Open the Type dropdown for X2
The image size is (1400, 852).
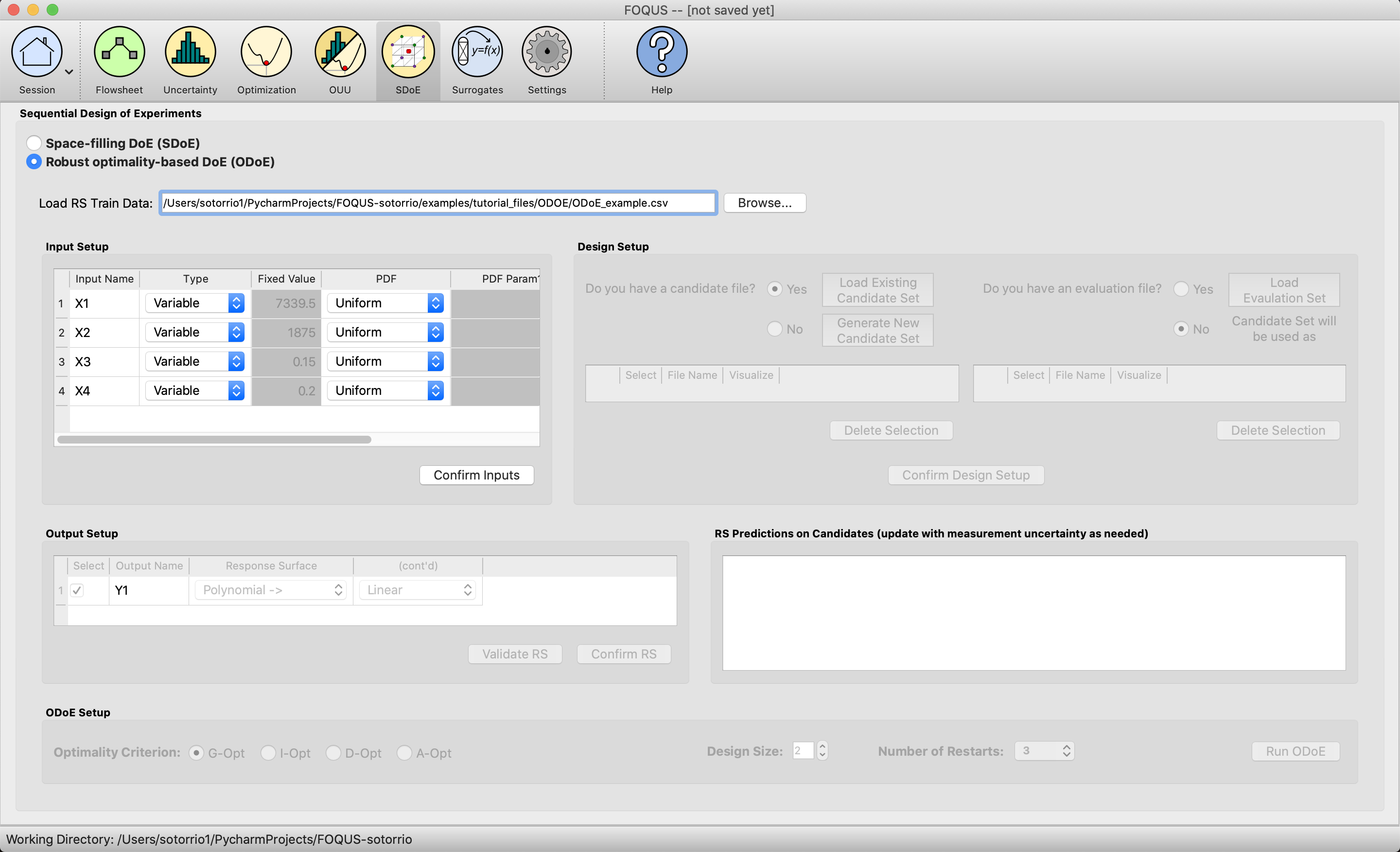[195, 332]
